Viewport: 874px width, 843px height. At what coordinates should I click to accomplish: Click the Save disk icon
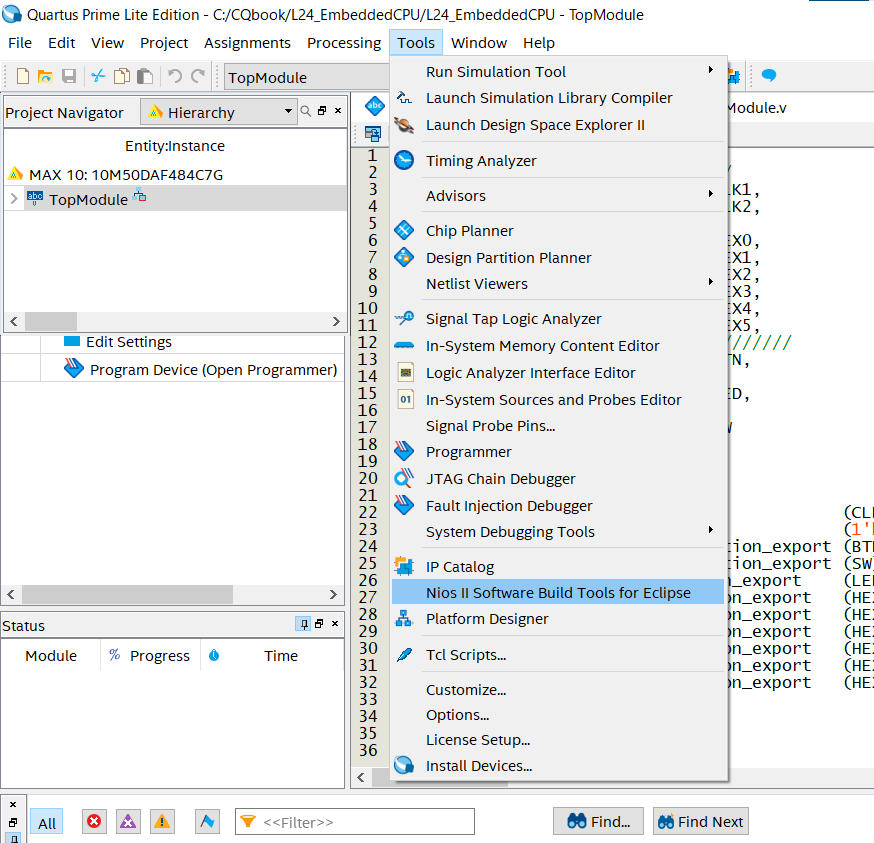click(69, 76)
